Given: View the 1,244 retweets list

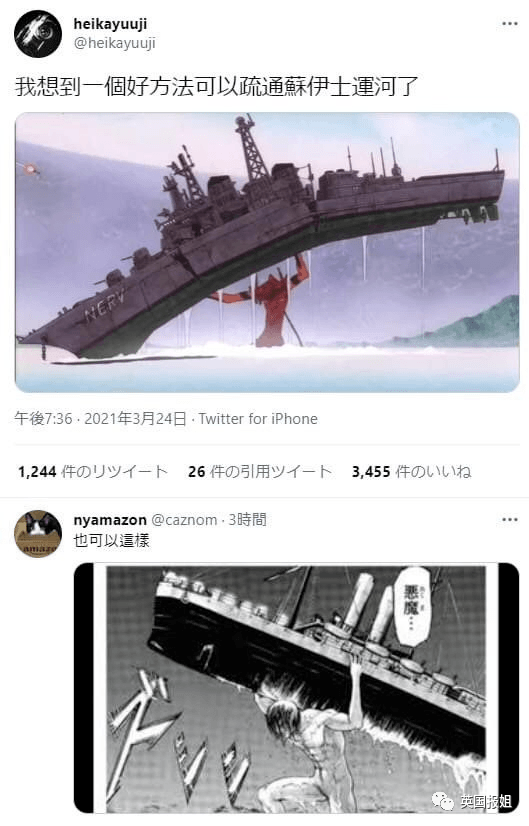Looking at the screenshot, I should click(93, 471).
